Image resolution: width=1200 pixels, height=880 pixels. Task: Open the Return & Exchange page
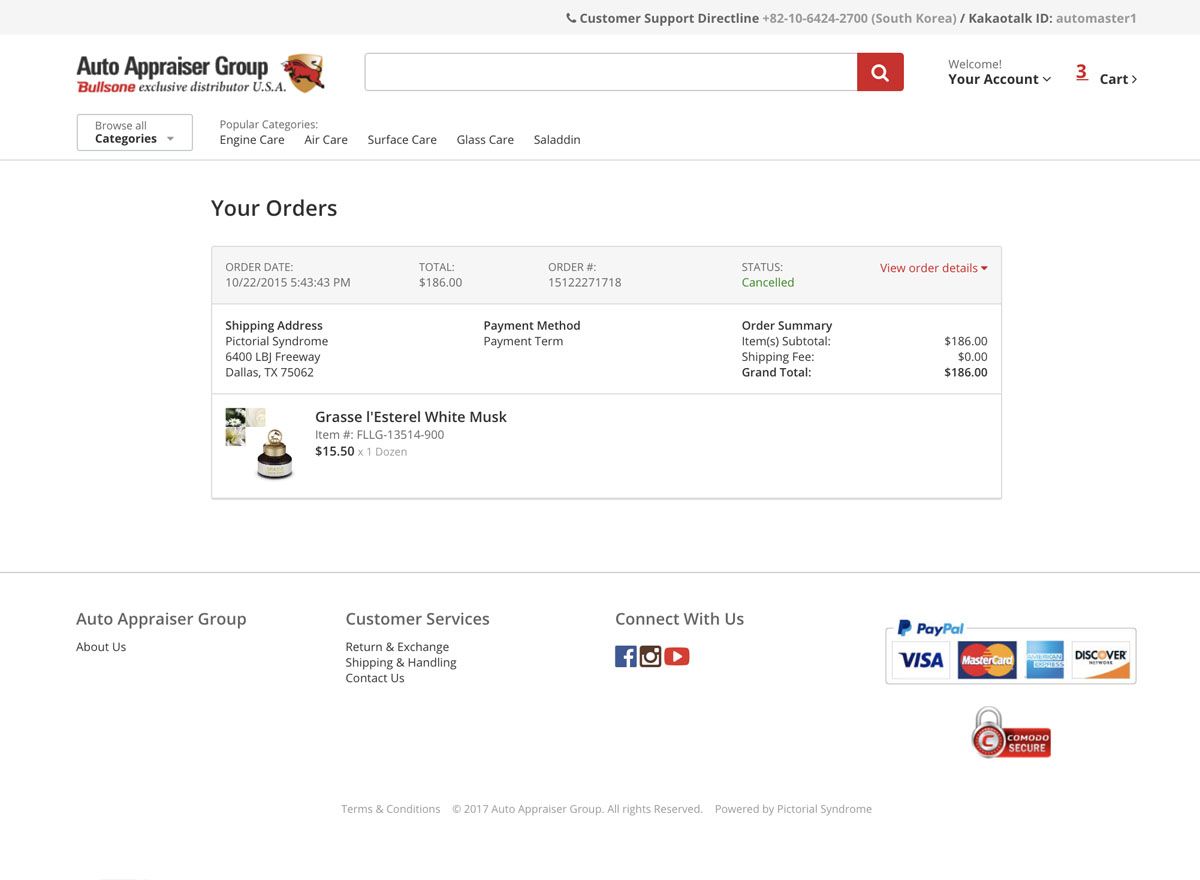(x=397, y=647)
